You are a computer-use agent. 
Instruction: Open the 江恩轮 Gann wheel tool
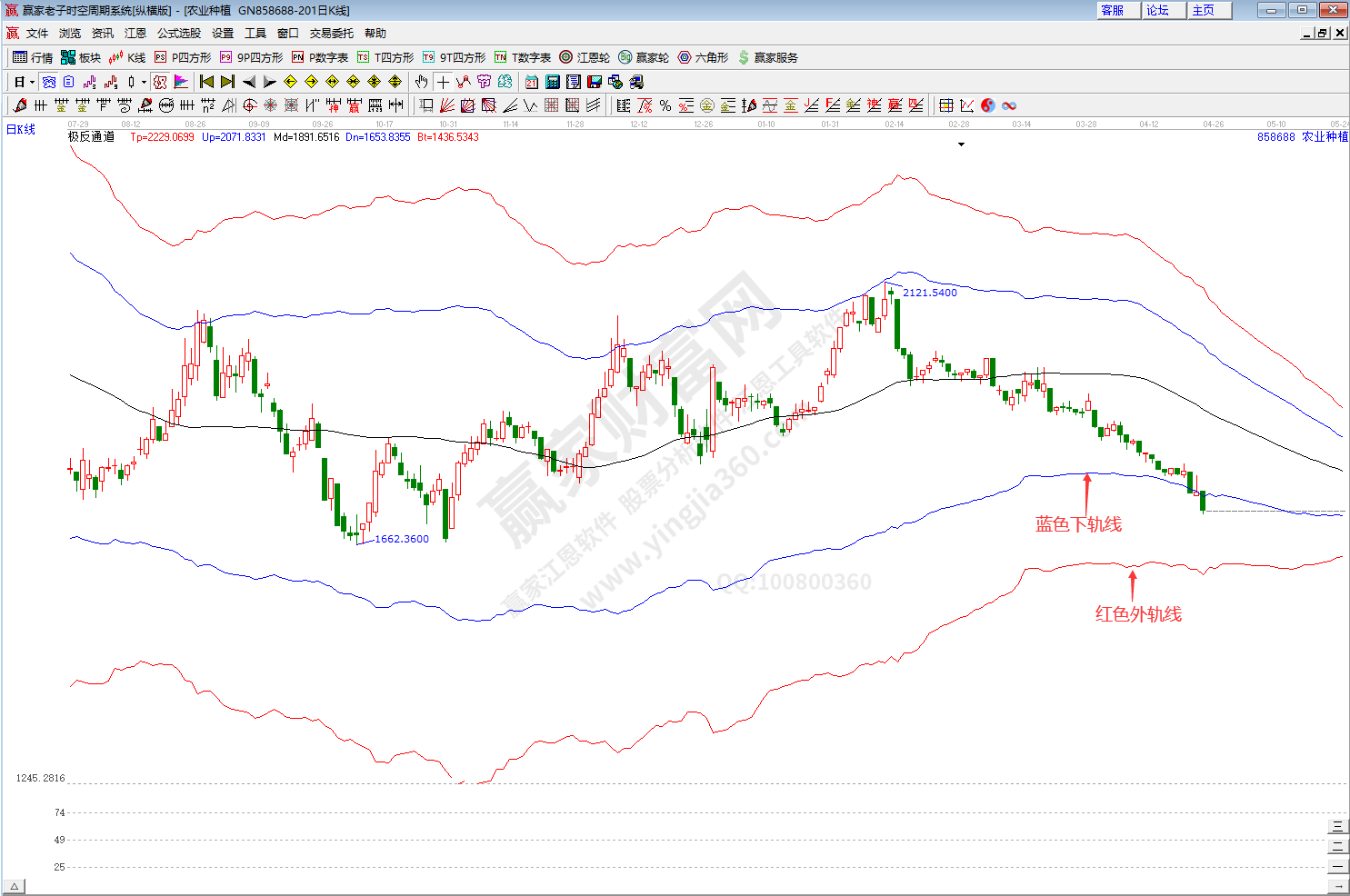[585, 57]
